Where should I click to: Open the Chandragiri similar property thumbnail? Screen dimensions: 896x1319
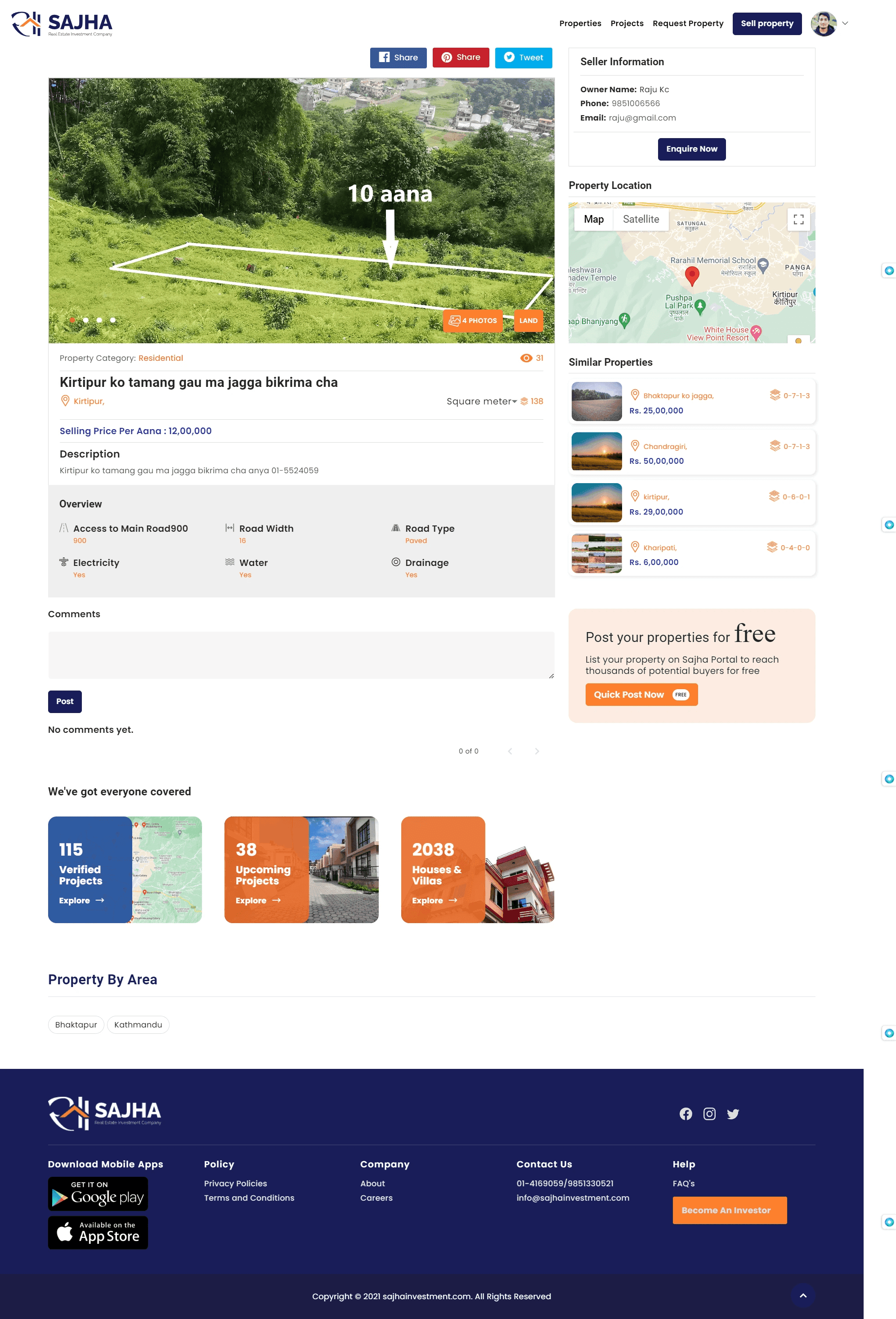[596, 452]
